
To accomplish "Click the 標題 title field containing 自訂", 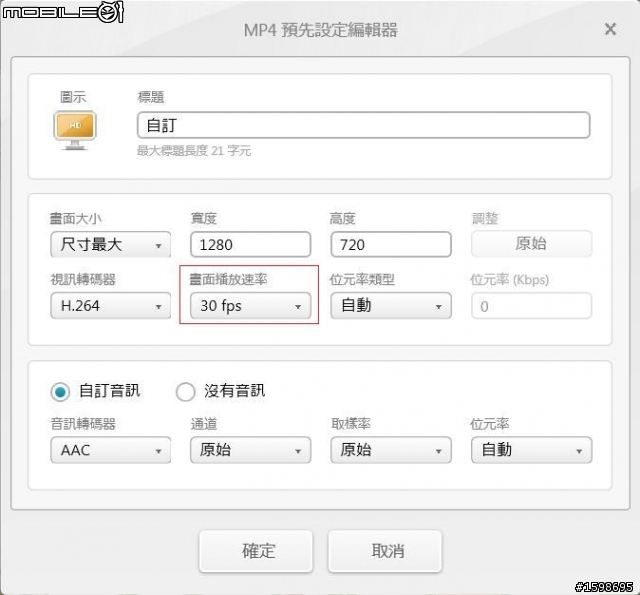I will pyautogui.click(x=363, y=125).
